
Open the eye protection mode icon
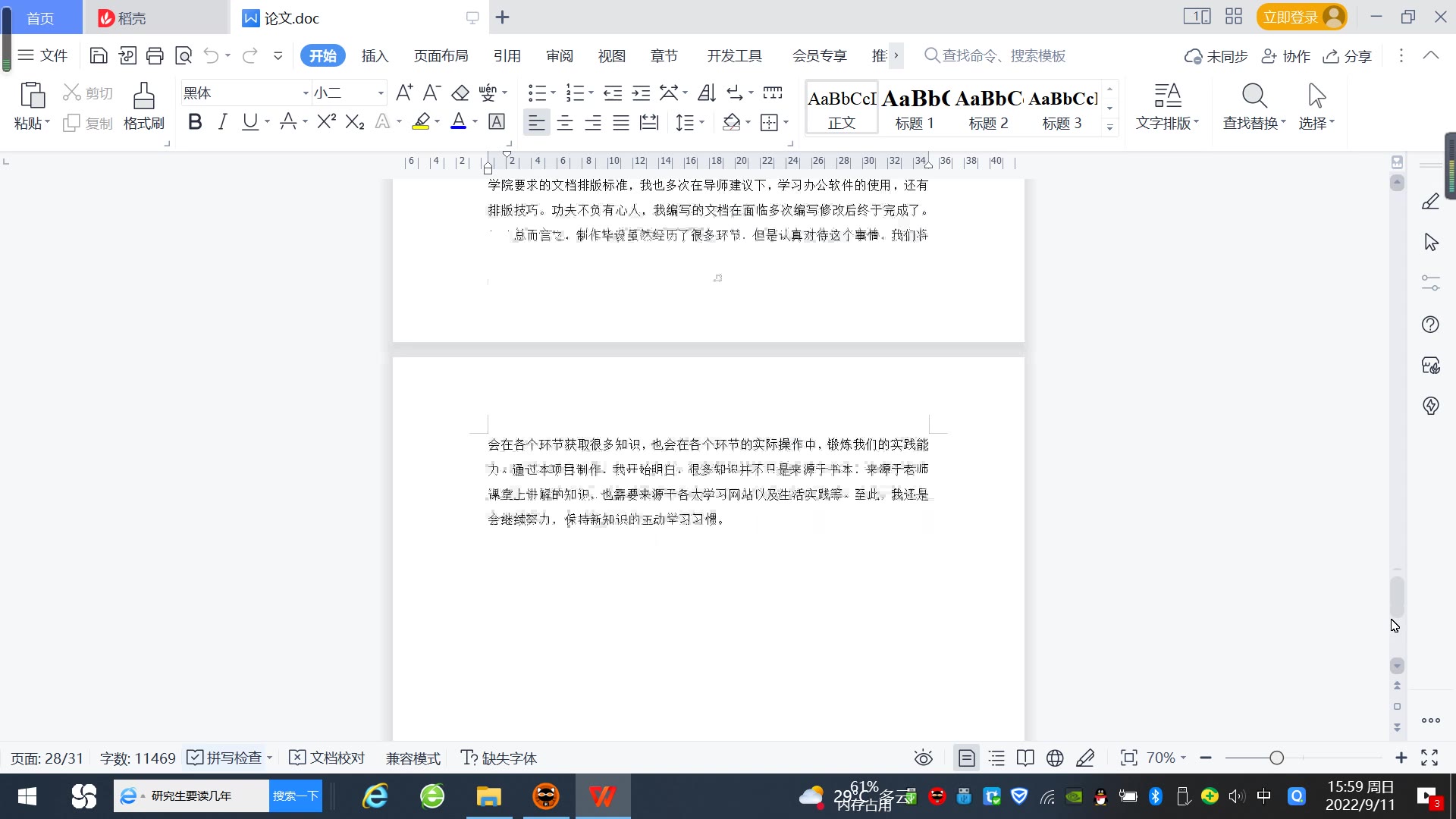pyautogui.click(x=923, y=758)
